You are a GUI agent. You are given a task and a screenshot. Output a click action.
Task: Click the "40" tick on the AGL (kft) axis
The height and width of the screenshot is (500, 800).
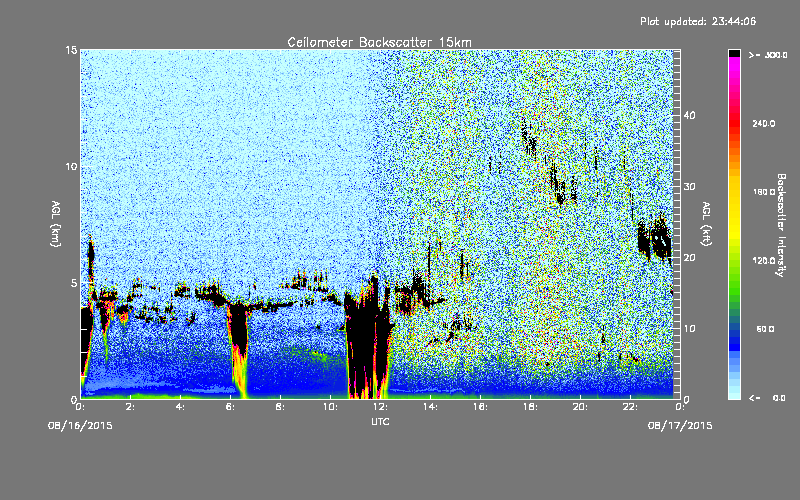pos(689,115)
